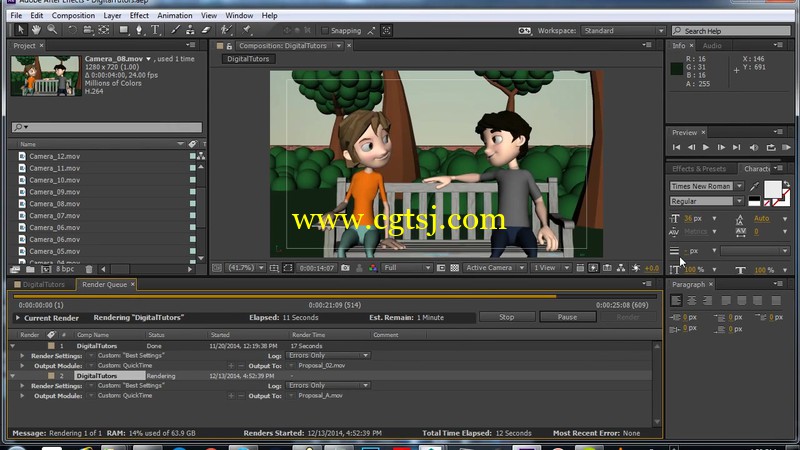Viewport: 800px width, 450px height.
Task: Select the Clone Stamp tool
Action: [190, 30]
